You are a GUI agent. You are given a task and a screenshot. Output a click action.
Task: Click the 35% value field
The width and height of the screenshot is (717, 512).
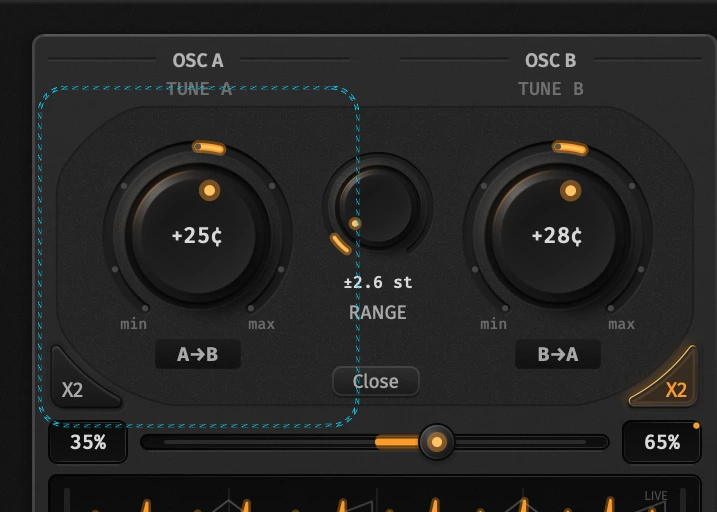click(x=88, y=442)
